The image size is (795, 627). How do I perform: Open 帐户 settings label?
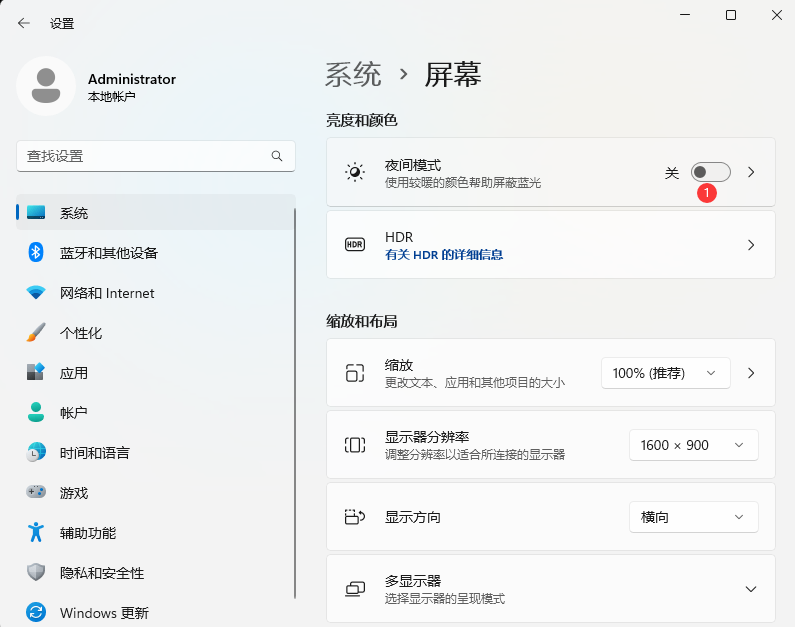click(74, 413)
